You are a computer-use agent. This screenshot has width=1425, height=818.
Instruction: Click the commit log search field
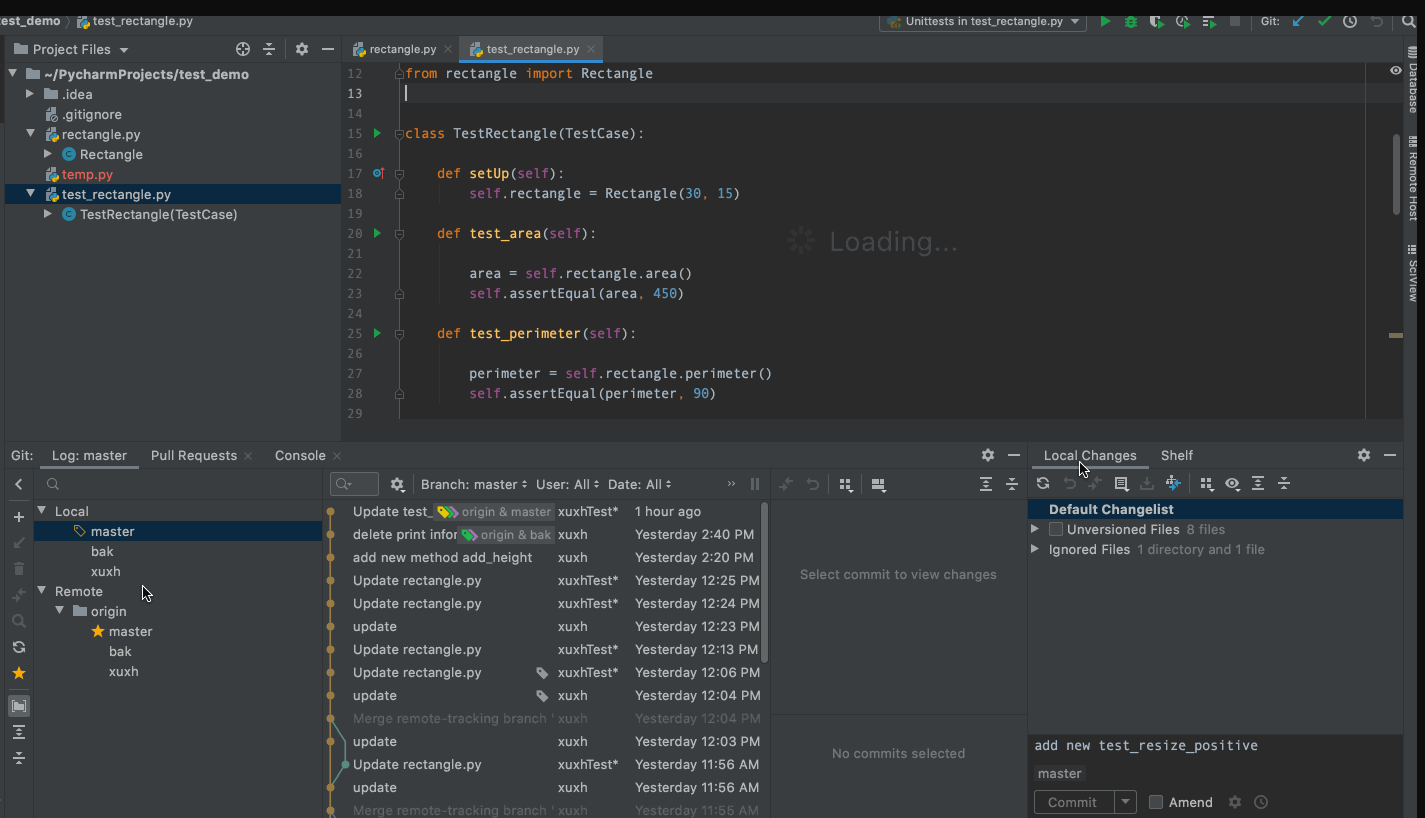(x=355, y=484)
